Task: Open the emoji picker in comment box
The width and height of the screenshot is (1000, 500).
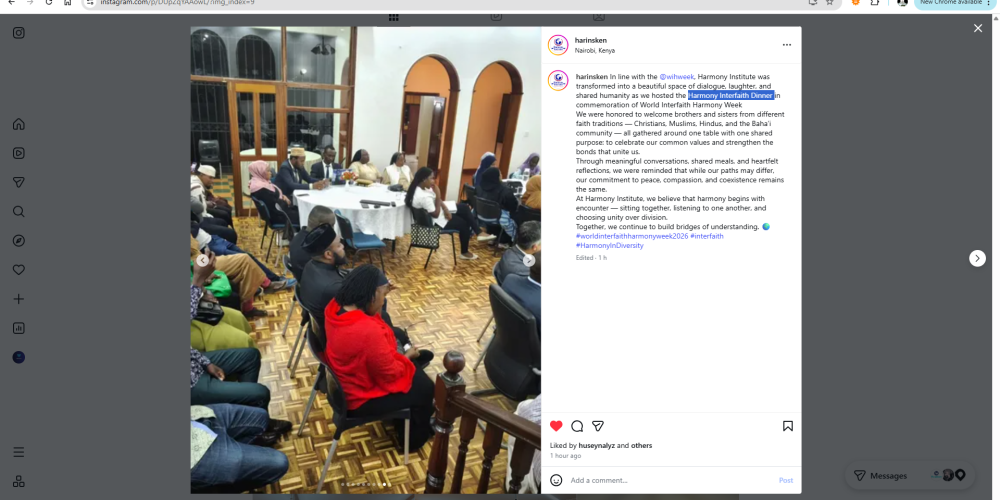Action: (556, 480)
